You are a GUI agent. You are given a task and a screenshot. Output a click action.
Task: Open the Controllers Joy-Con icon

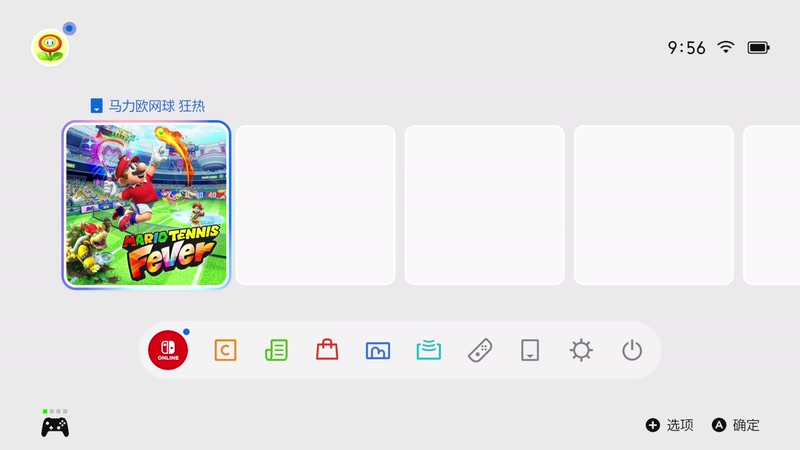click(x=480, y=351)
